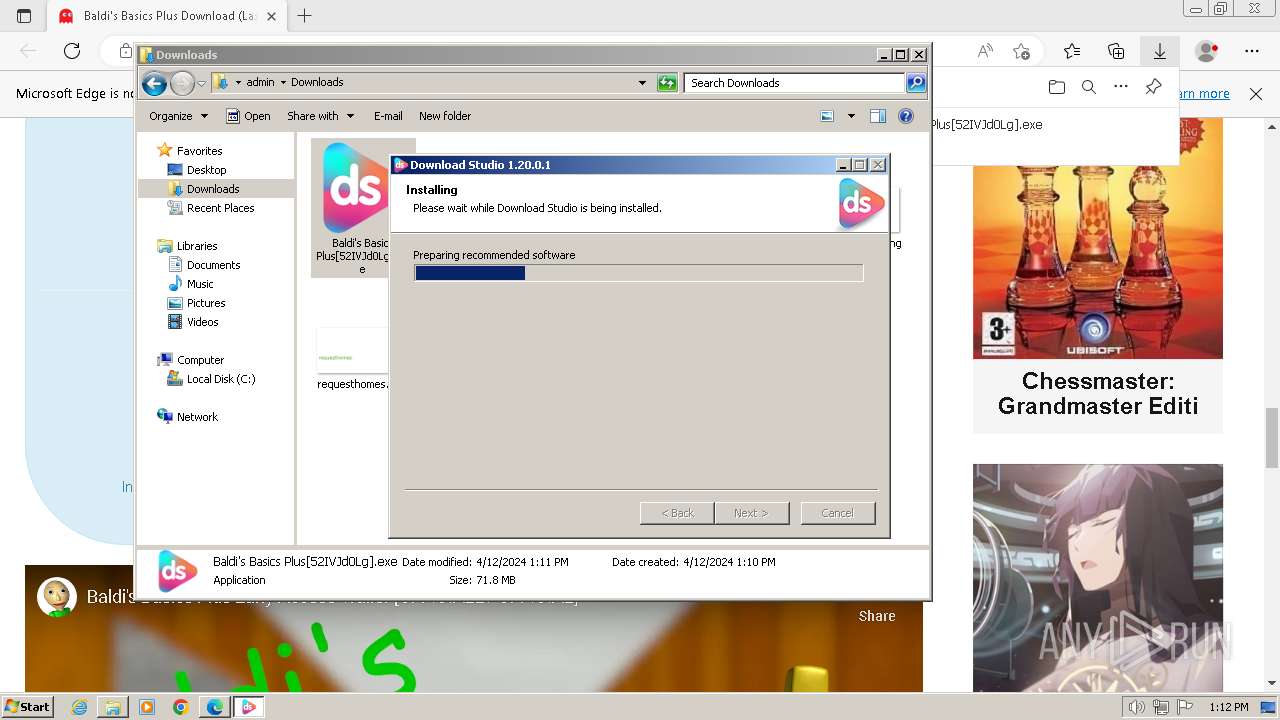1280x720 pixels.
Task: Click Open in the Explorer toolbar
Action: pyautogui.click(x=248, y=116)
